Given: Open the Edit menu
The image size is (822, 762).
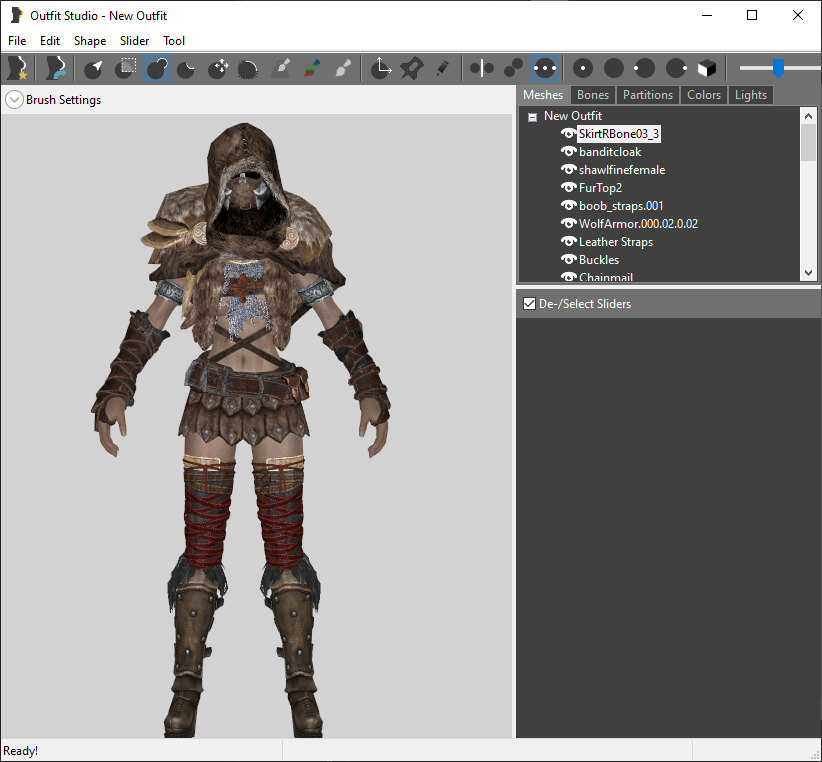Looking at the screenshot, I should (50, 41).
